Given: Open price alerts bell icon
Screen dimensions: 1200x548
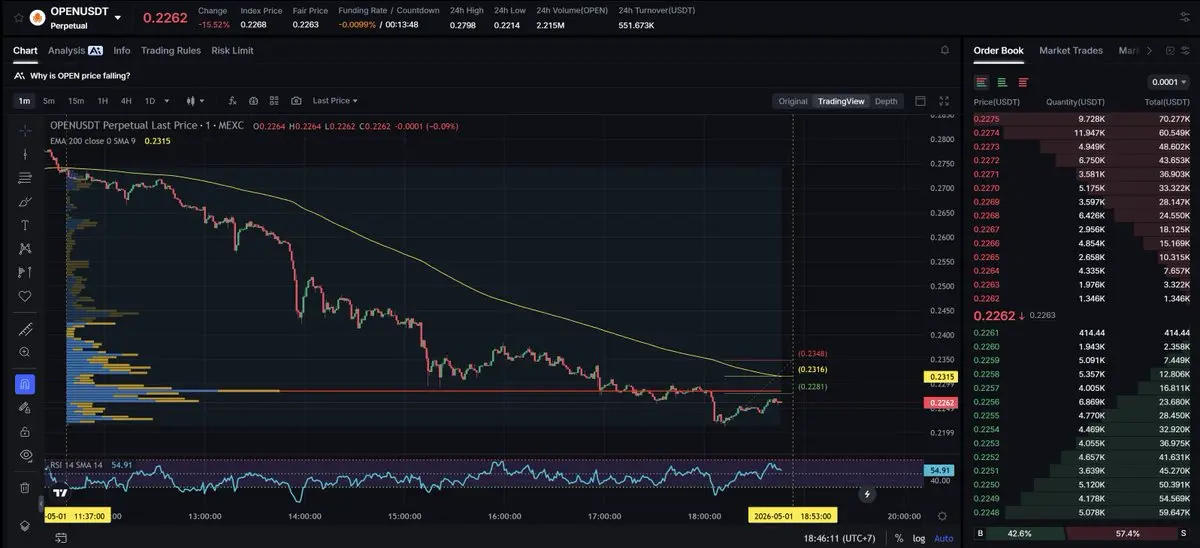Looking at the screenshot, I should point(945,50).
